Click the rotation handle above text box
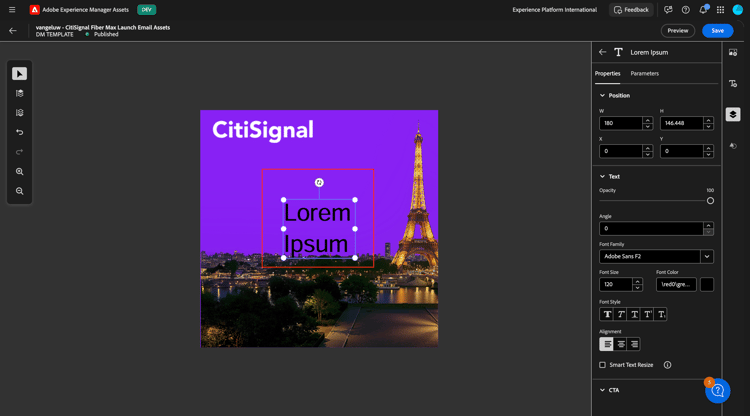This screenshot has width=750, height=416. [319, 183]
